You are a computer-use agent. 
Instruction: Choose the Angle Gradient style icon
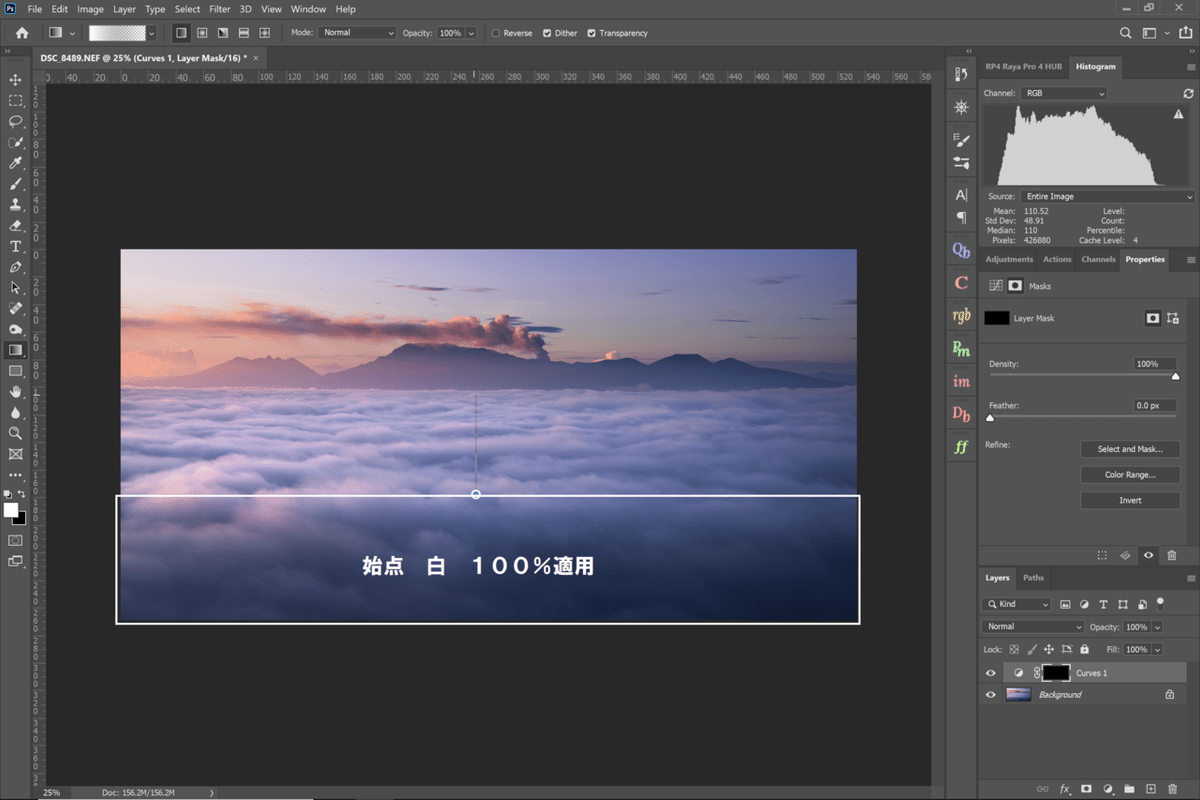[x=222, y=33]
